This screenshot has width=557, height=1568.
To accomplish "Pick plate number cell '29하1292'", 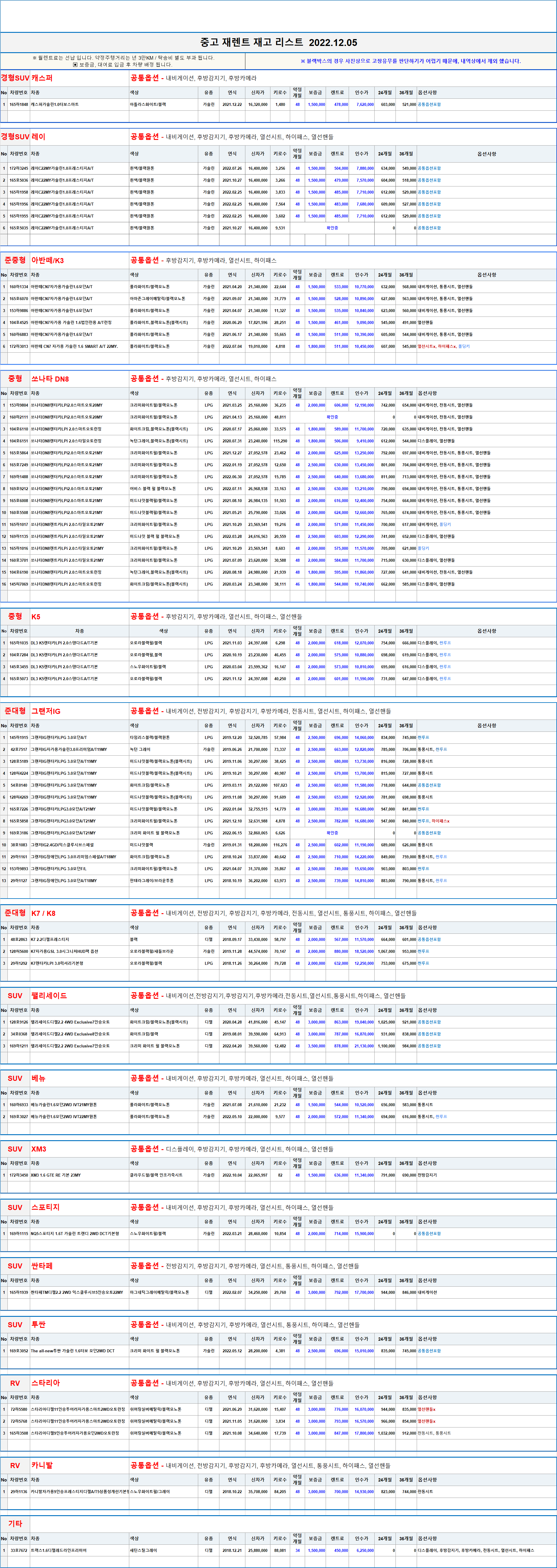I will pyautogui.click(x=19, y=963).
